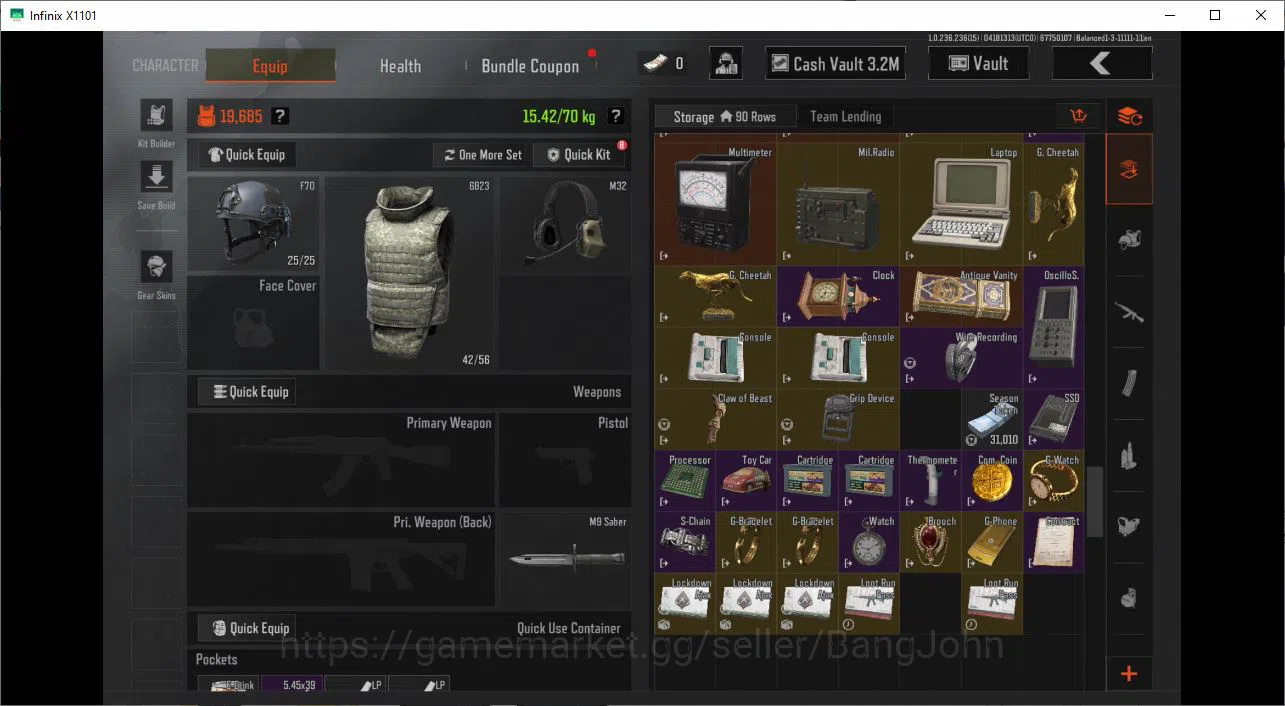
Task: Click the orange plus icon in sidebar
Action: coord(1129,673)
